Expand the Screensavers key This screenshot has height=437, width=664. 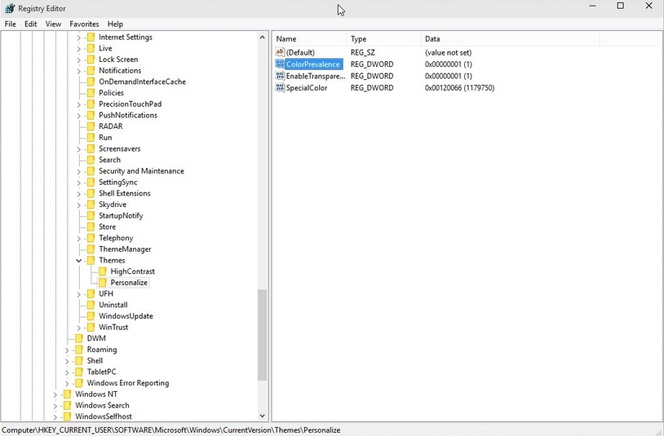[x=79, y=149]
